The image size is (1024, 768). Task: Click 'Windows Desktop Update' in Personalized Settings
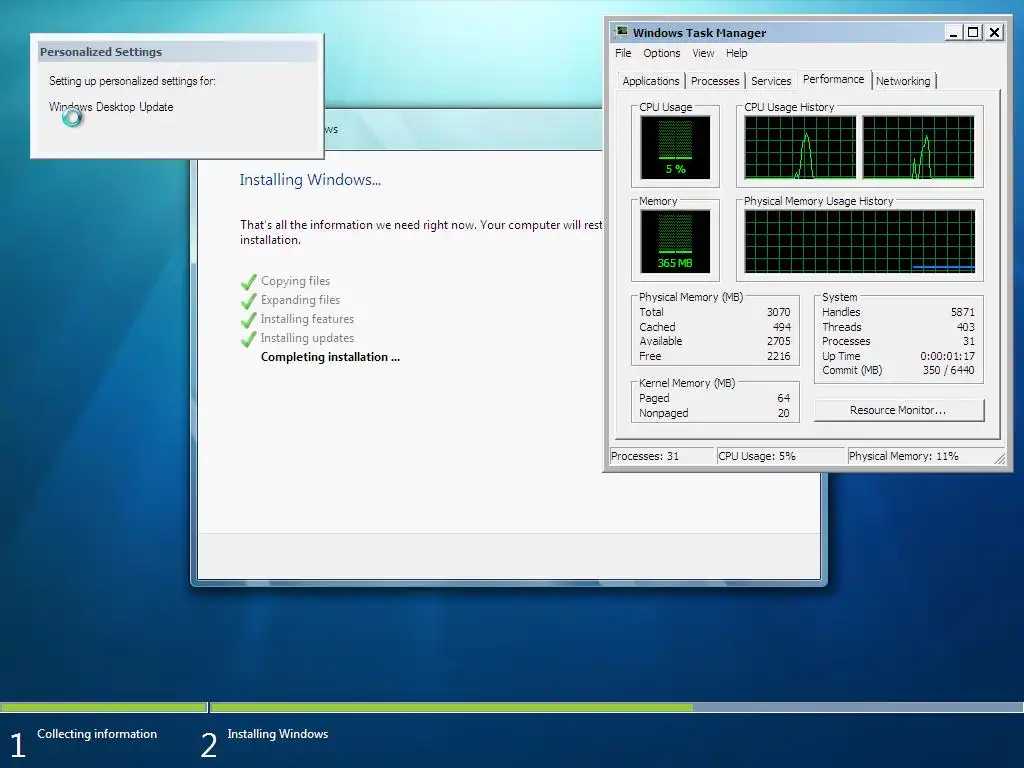pos(111,107)
